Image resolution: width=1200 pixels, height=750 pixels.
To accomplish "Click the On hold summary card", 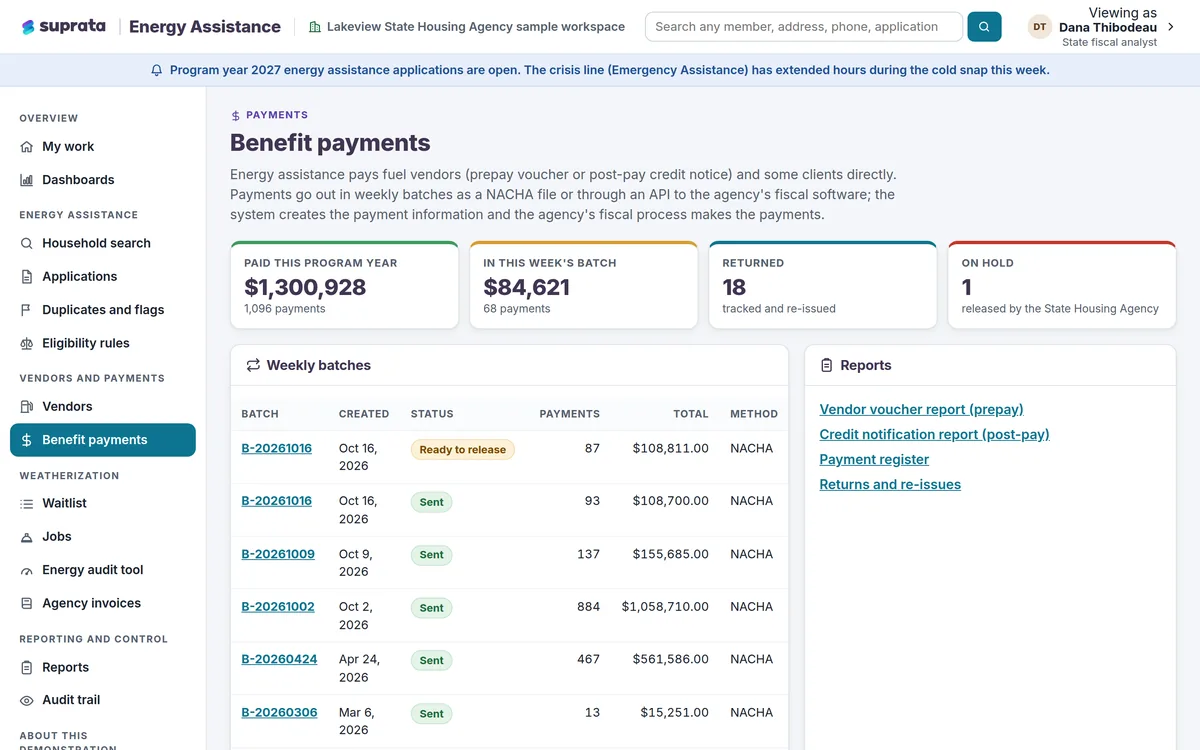I will [1062, 285].
